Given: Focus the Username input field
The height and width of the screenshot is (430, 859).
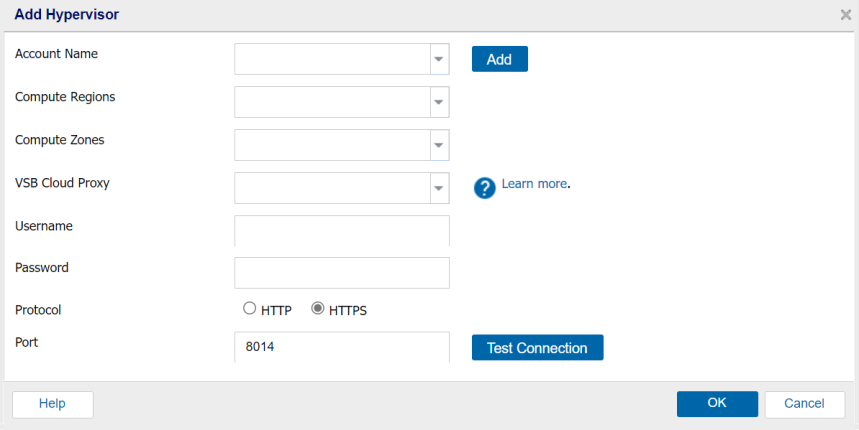Looking at the screenshot, I should click(x=342, y=231).
